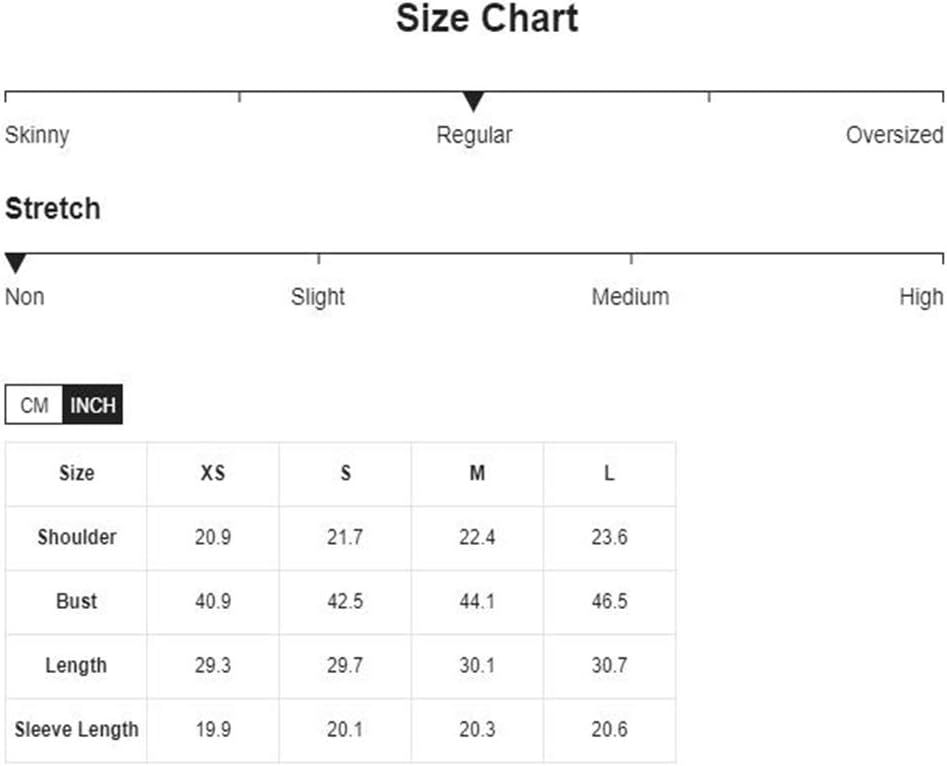Click the Medium stretch label

pos(630,297)
